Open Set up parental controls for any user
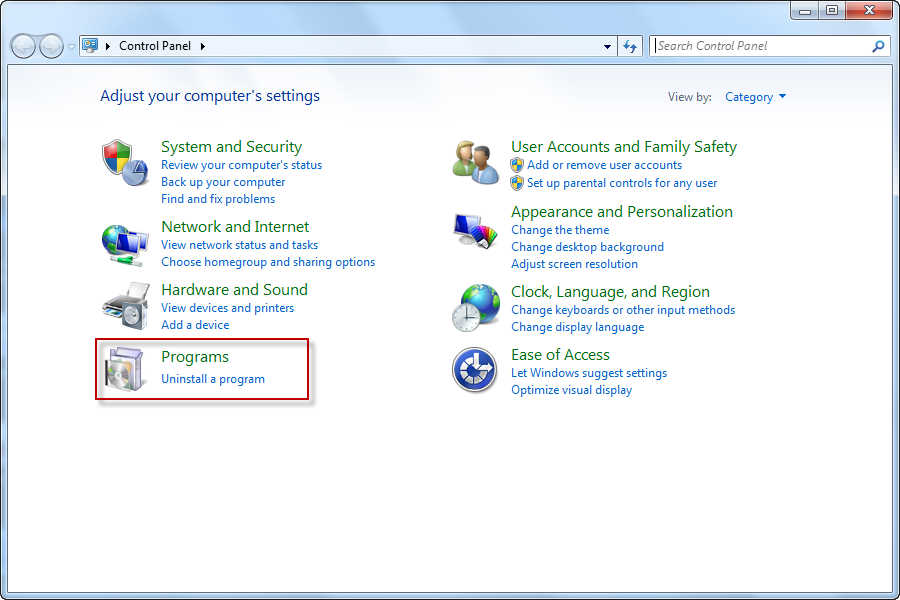 [x=622, y=183]
